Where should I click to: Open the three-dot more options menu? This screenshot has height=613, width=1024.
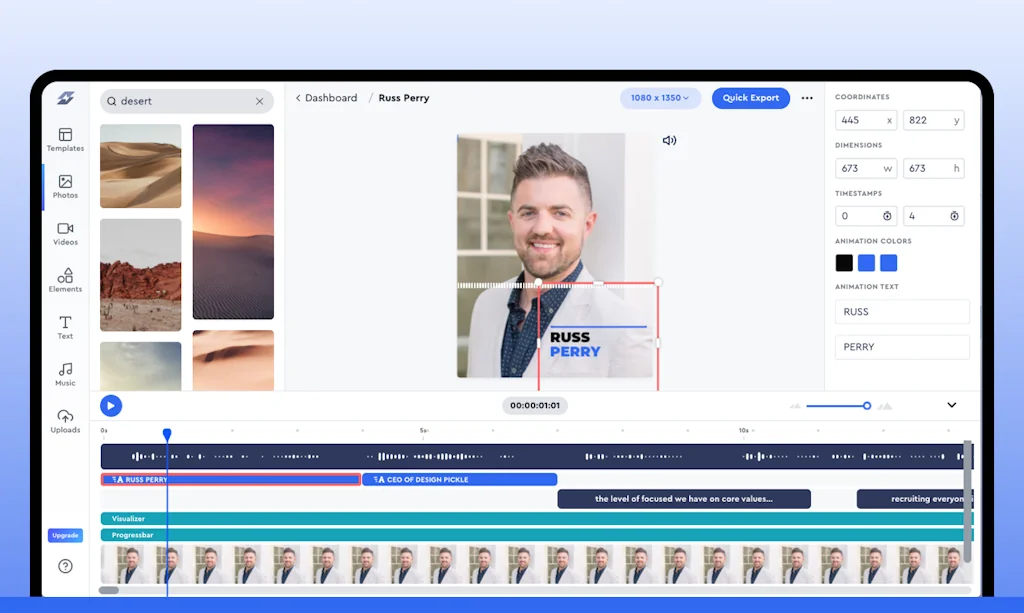tap(807, 98)
